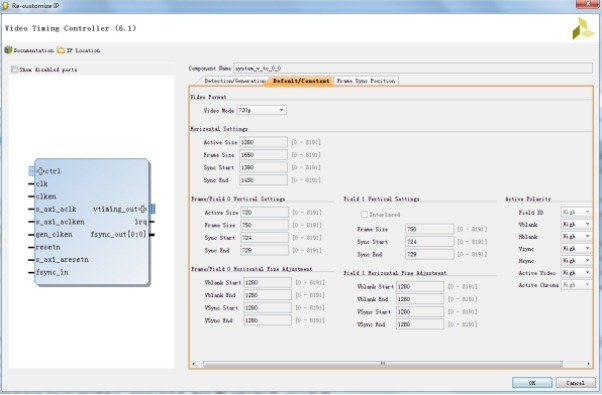Click the horizontal scrollbar thumb in settings panel

click(383, 364)
